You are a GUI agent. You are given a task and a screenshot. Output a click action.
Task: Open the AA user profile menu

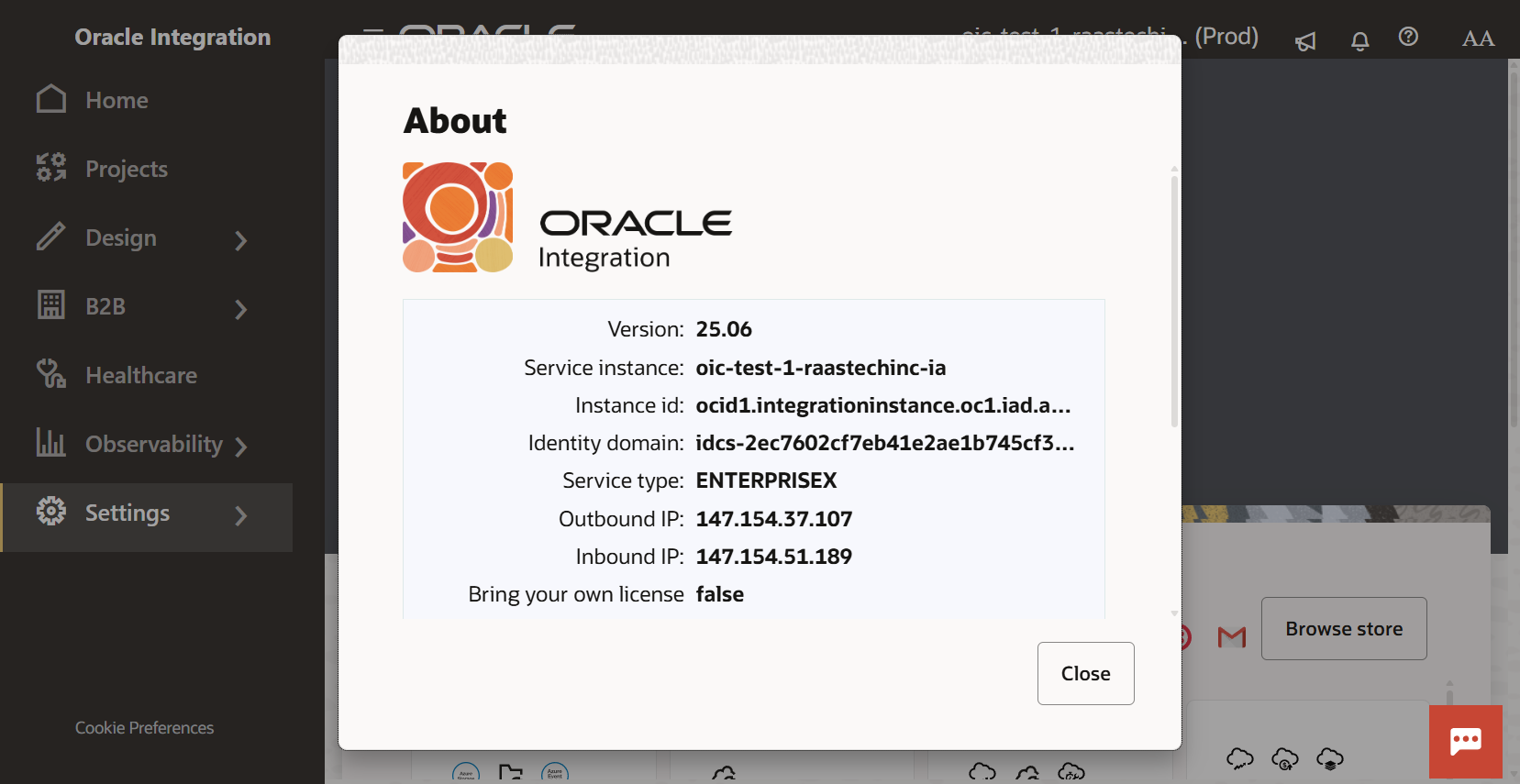click(x=1477, y=39)
